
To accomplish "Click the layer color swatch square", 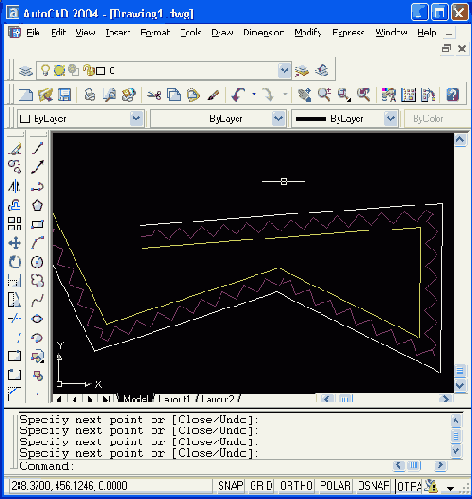I will point(101,71).
